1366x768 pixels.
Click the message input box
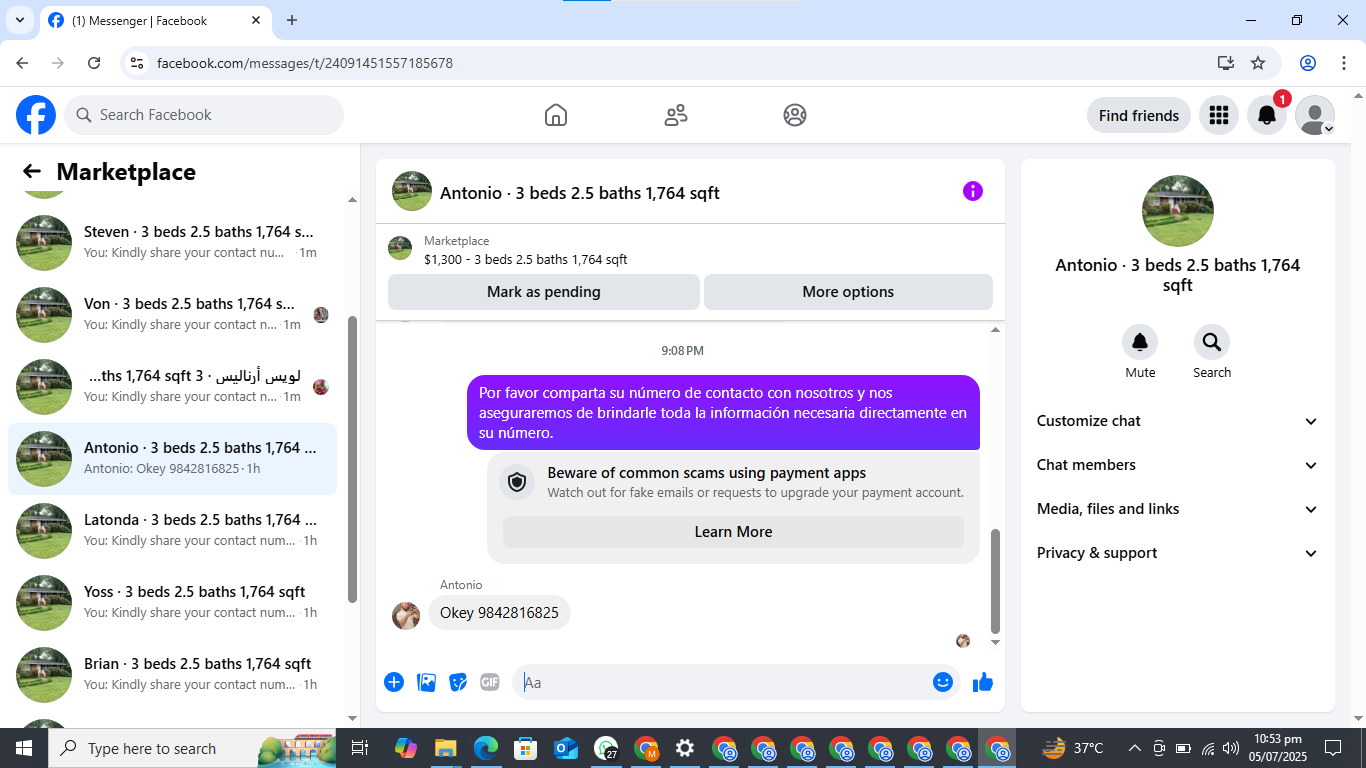(x=722, y=682)
